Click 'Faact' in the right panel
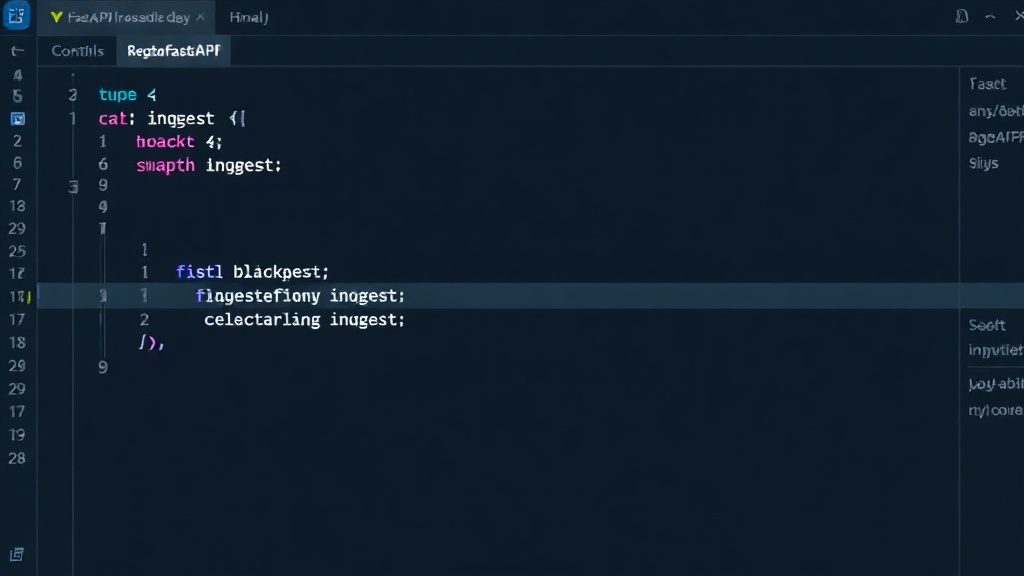The height and width of the screenshot is (576, 1024). 987,84
